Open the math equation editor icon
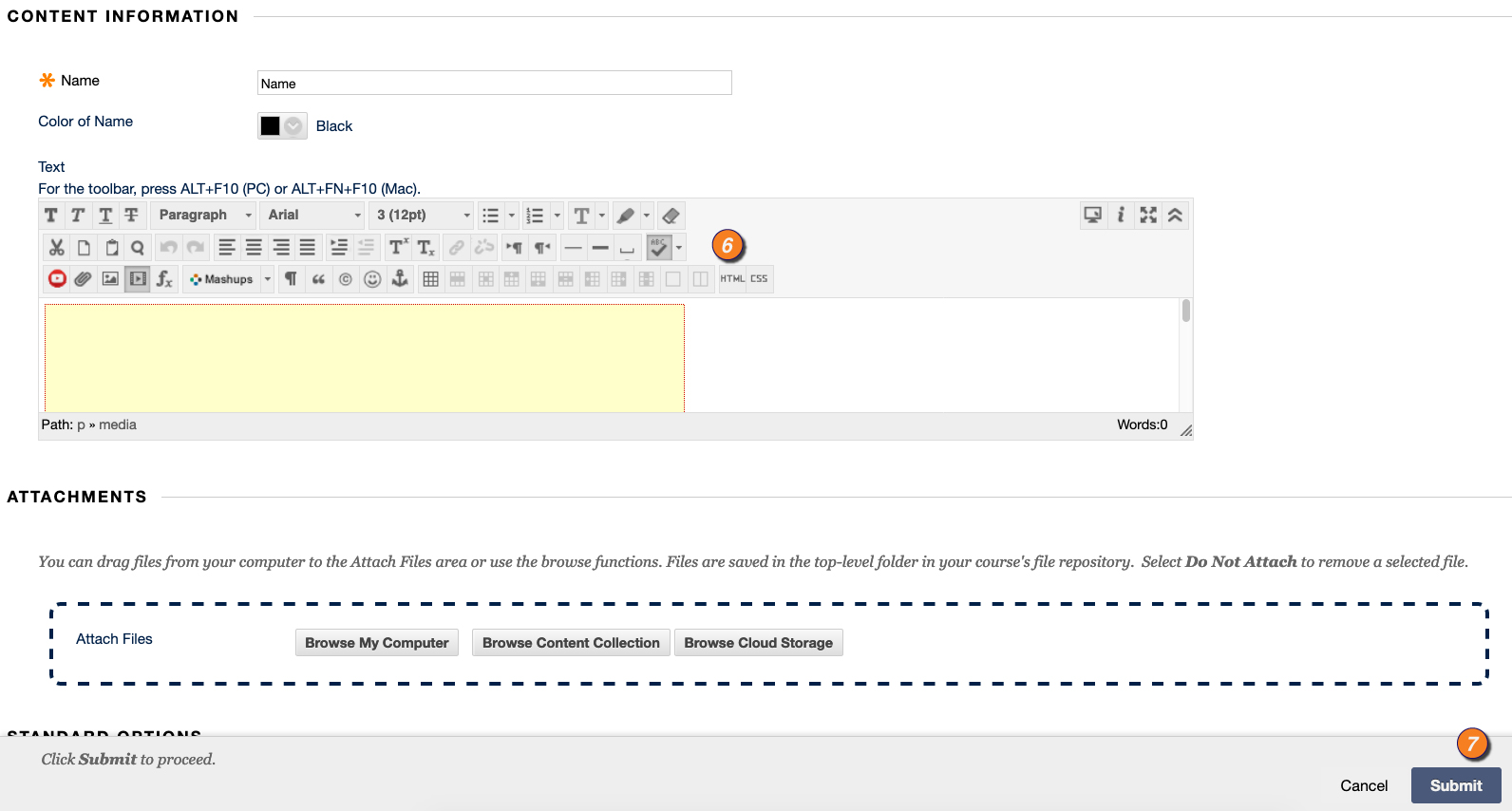Image resolution: width=1512 pixels, height=811 pixels. click(164, 279)
